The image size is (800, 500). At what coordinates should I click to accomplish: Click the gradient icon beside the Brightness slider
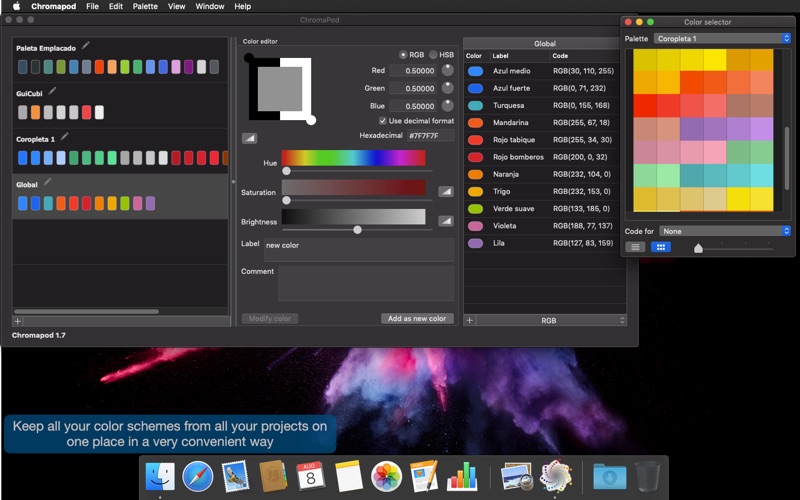pos(446,221)
